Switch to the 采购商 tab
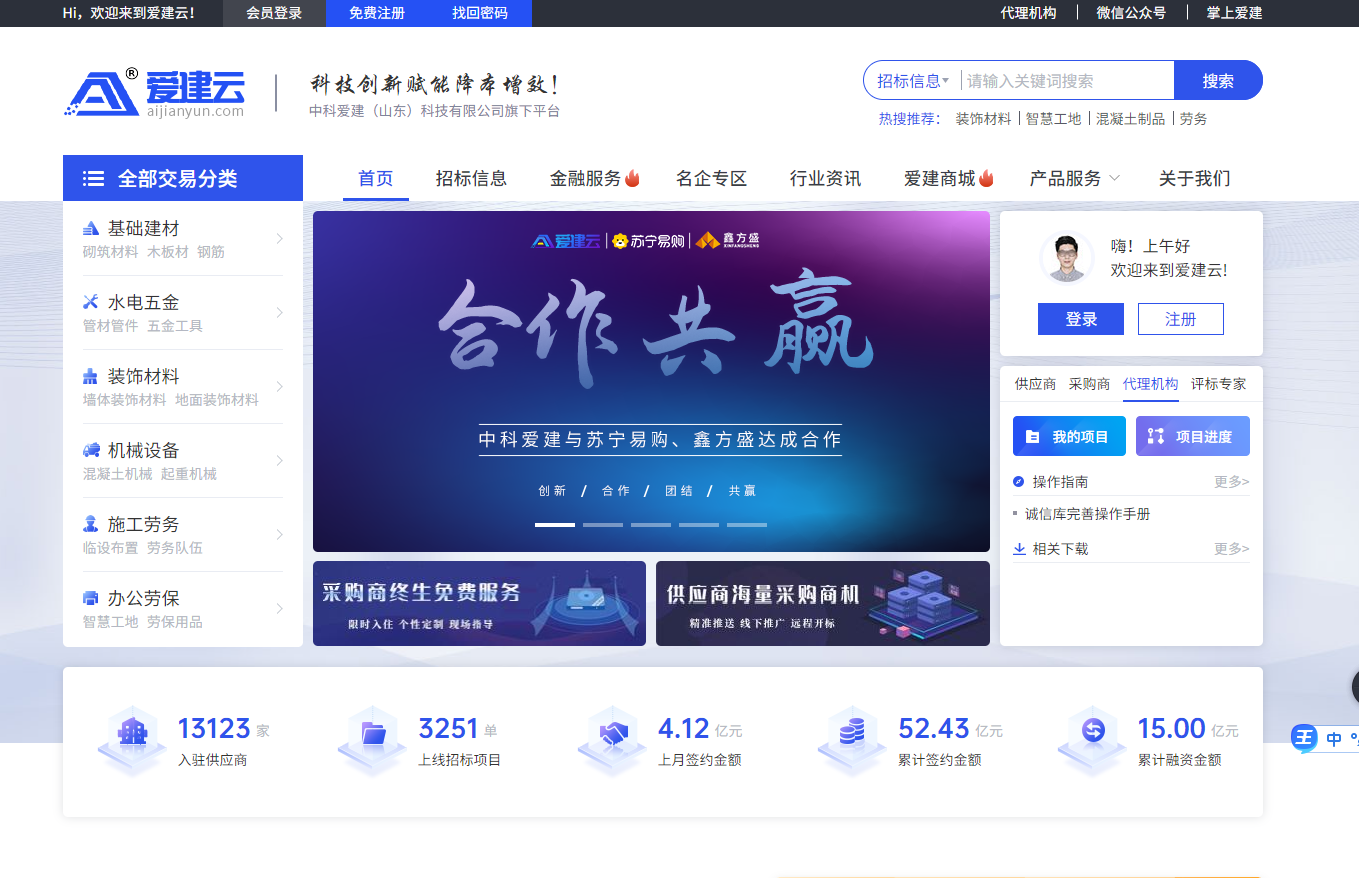Screen dimensions: 1359x878 pyautogui.click(x=1089, y=384)
